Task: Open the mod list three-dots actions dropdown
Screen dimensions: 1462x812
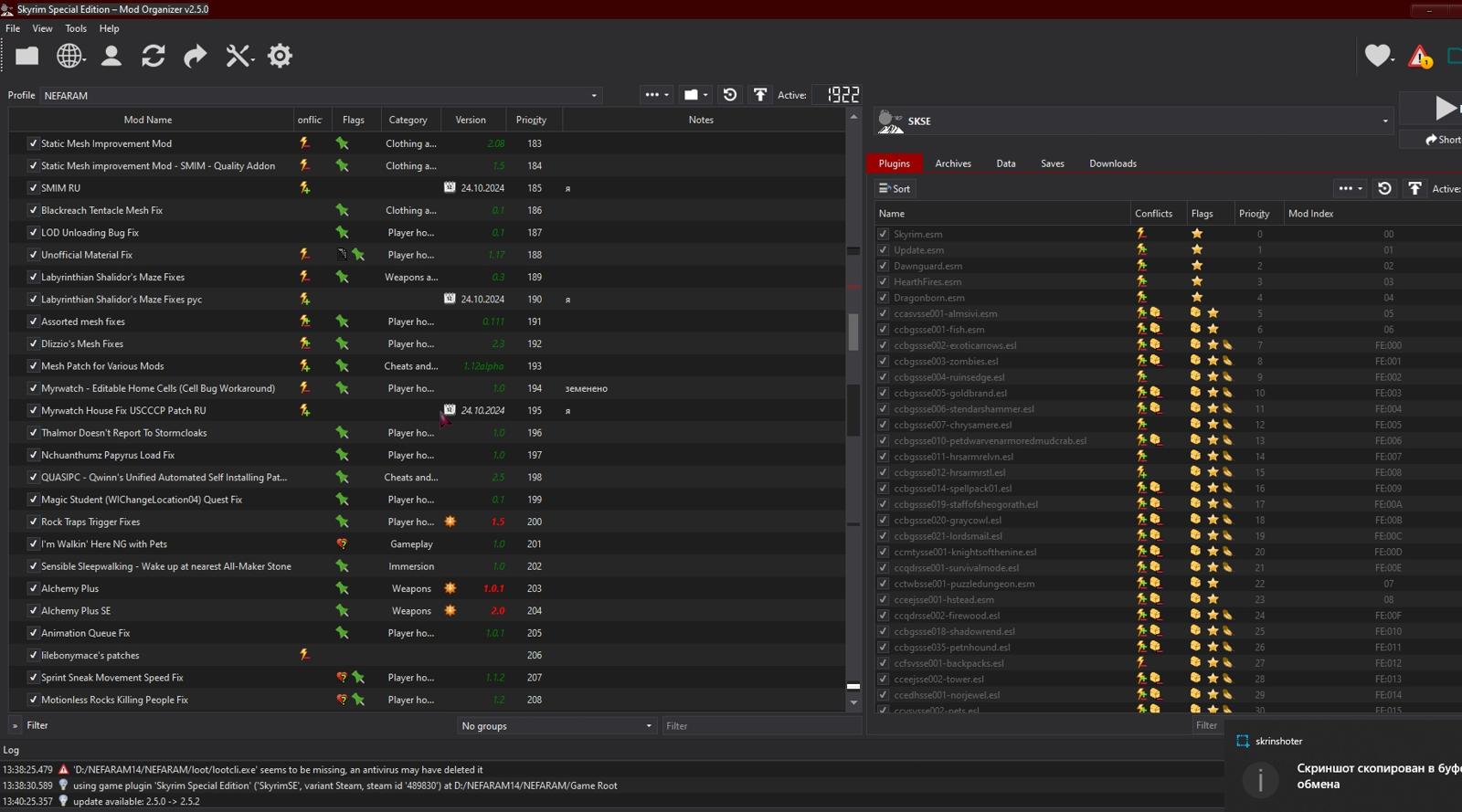Action: coord(656,95)
